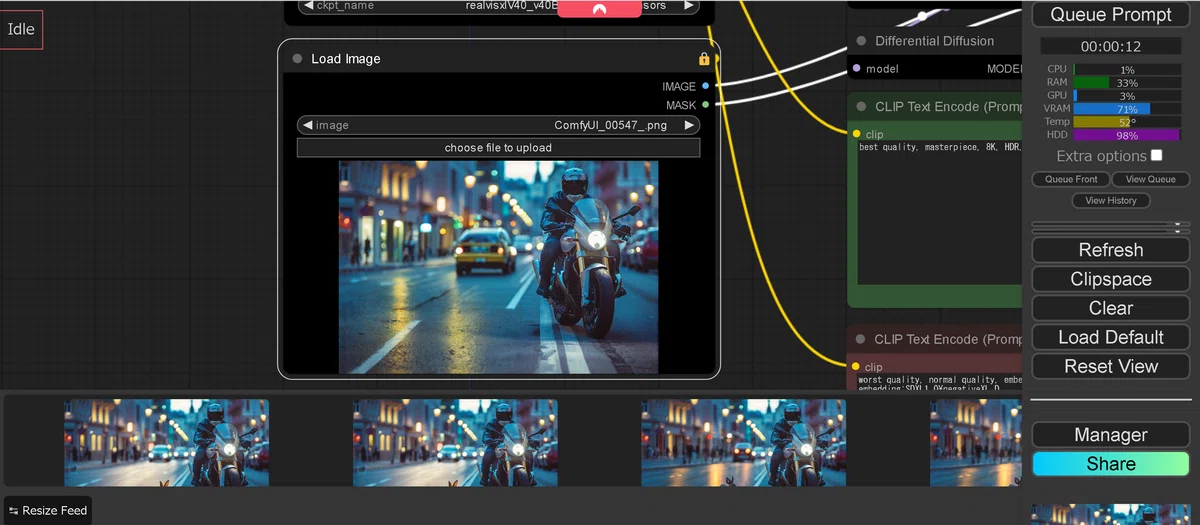Collapse the green CLIP Text Encode node
The height and width of the screenshot is (525, 1200).
pyautogui.click(x=860, y=106)
